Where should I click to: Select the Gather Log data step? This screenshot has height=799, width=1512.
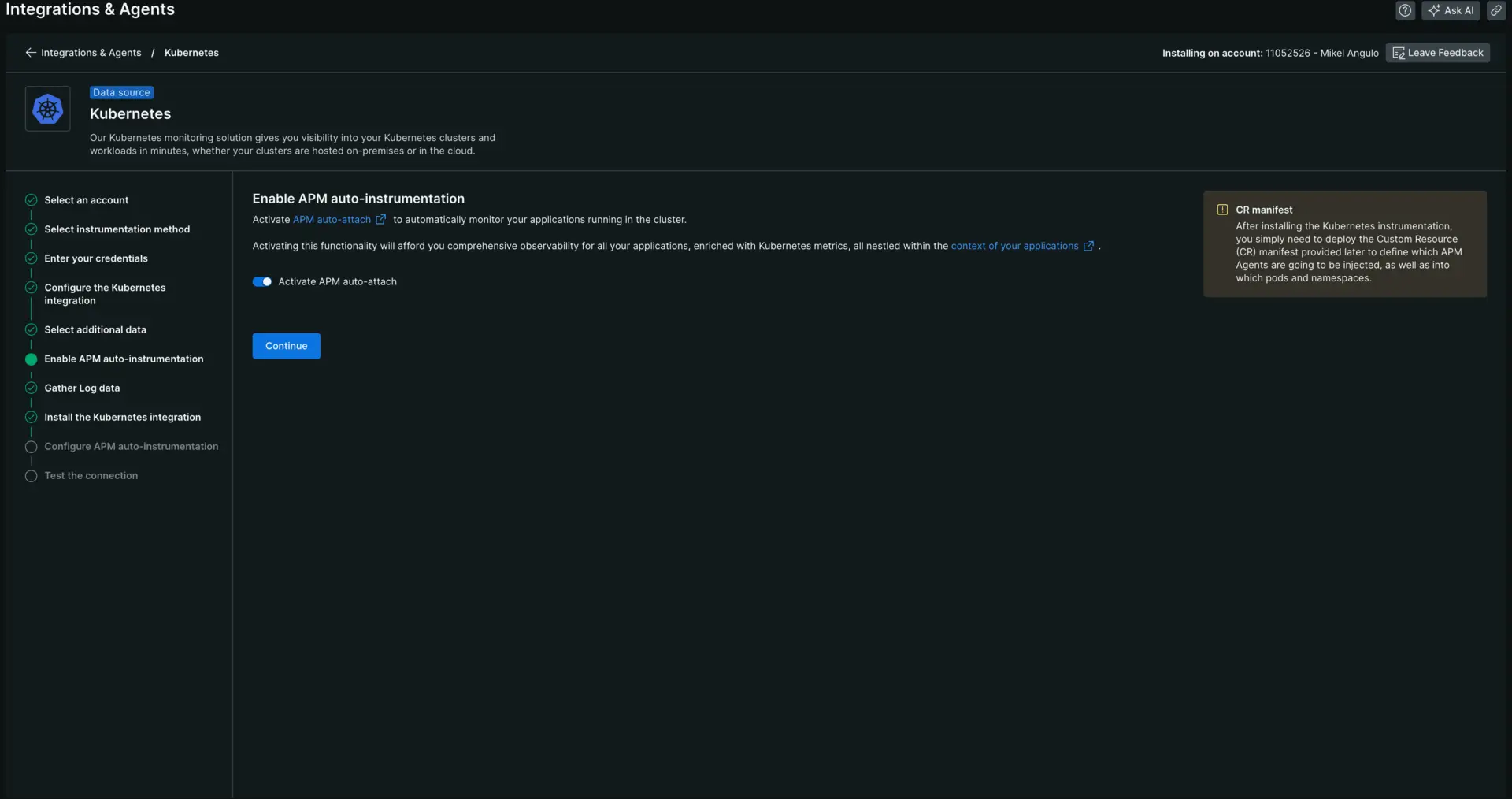click(82, 388)
